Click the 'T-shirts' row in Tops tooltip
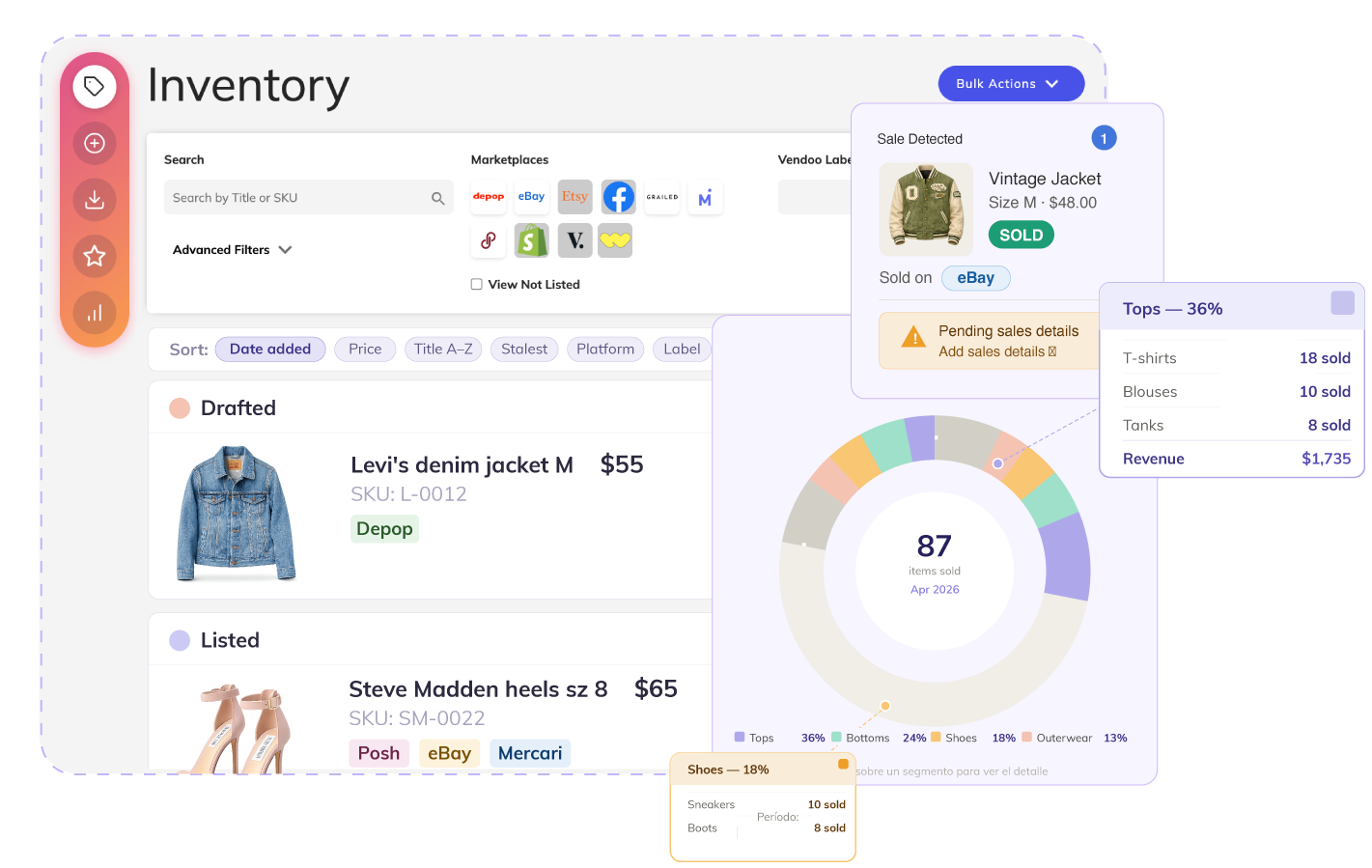 click(x=1236, y=358)
